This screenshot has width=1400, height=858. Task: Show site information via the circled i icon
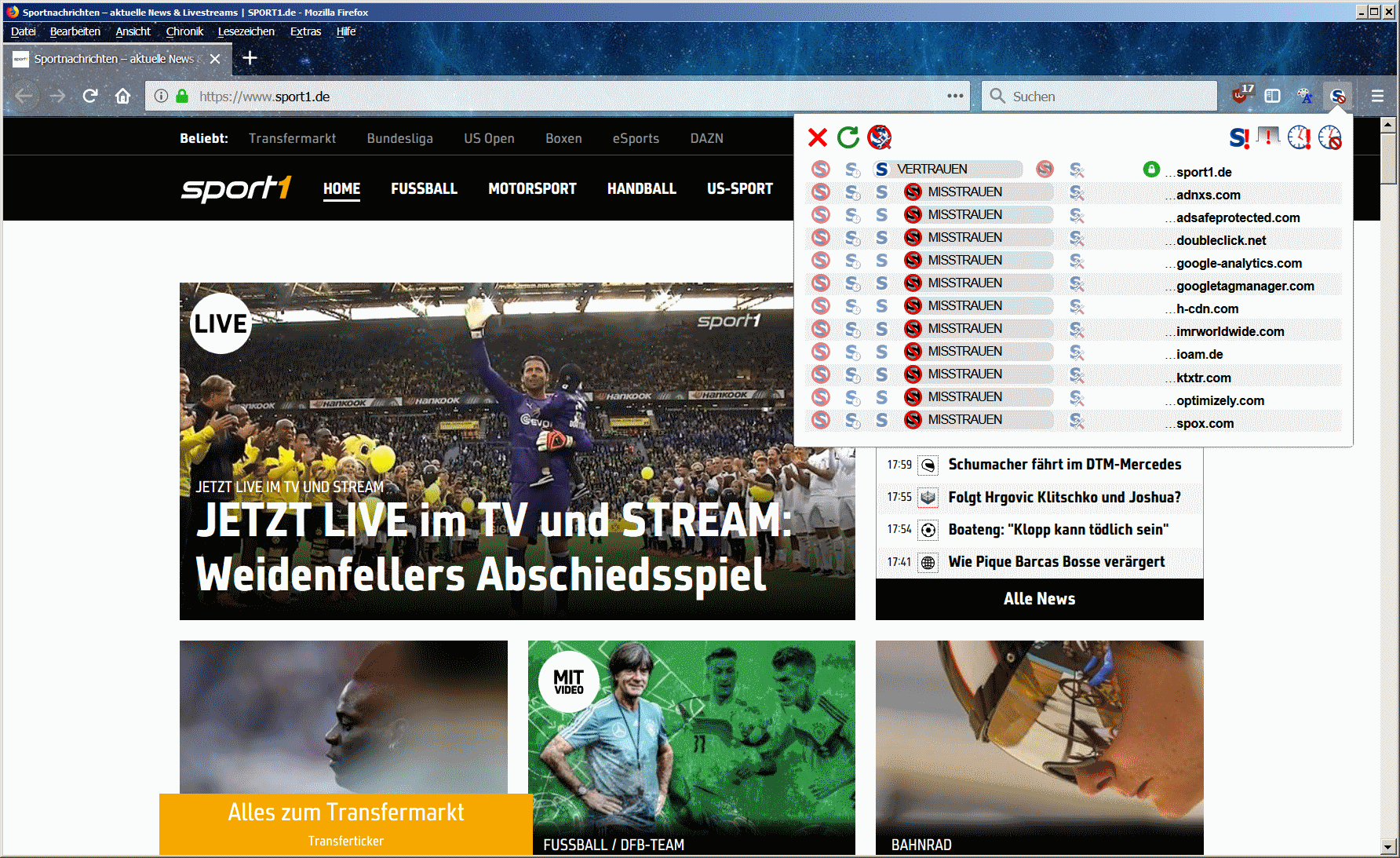coord(161,96)
